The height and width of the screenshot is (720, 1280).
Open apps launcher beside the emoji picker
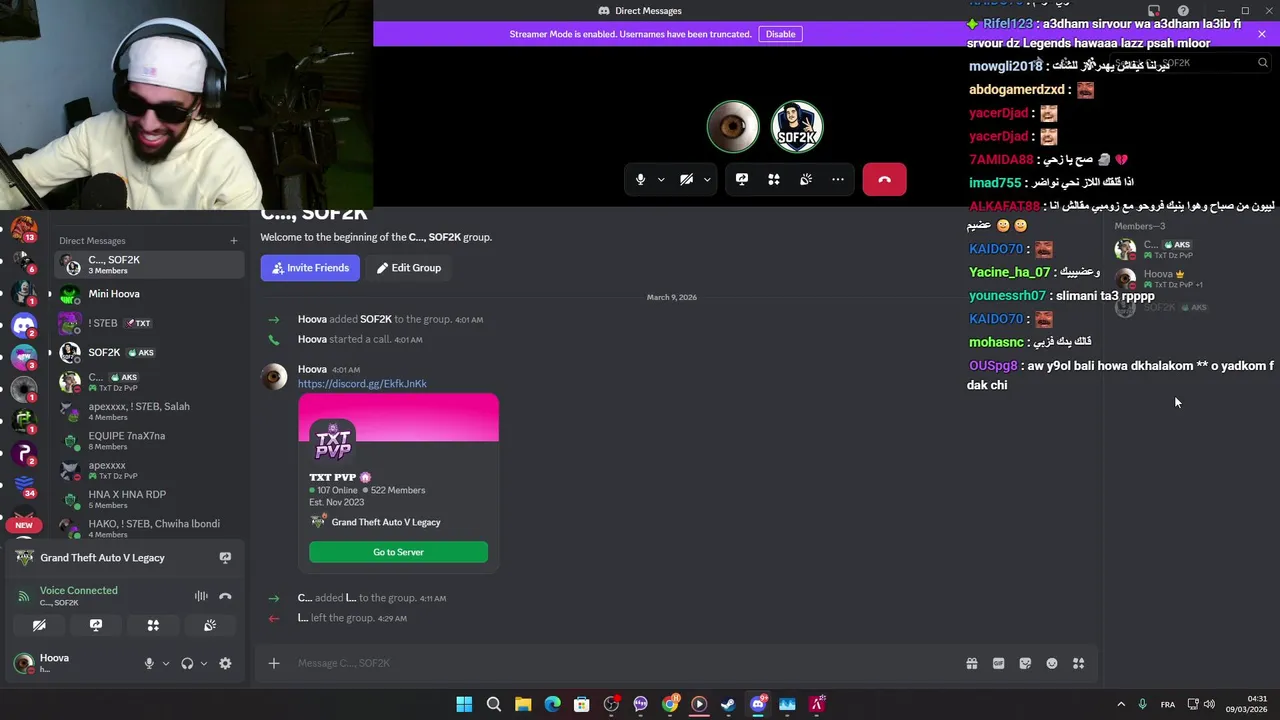1079,663
